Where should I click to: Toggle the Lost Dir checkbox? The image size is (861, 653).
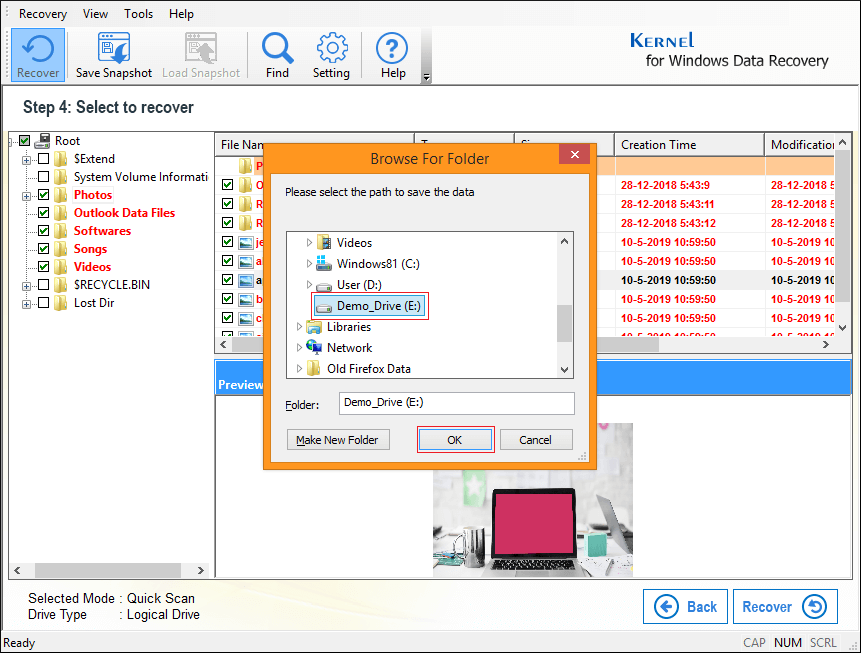pyautogui.click(x=43, y=303)
